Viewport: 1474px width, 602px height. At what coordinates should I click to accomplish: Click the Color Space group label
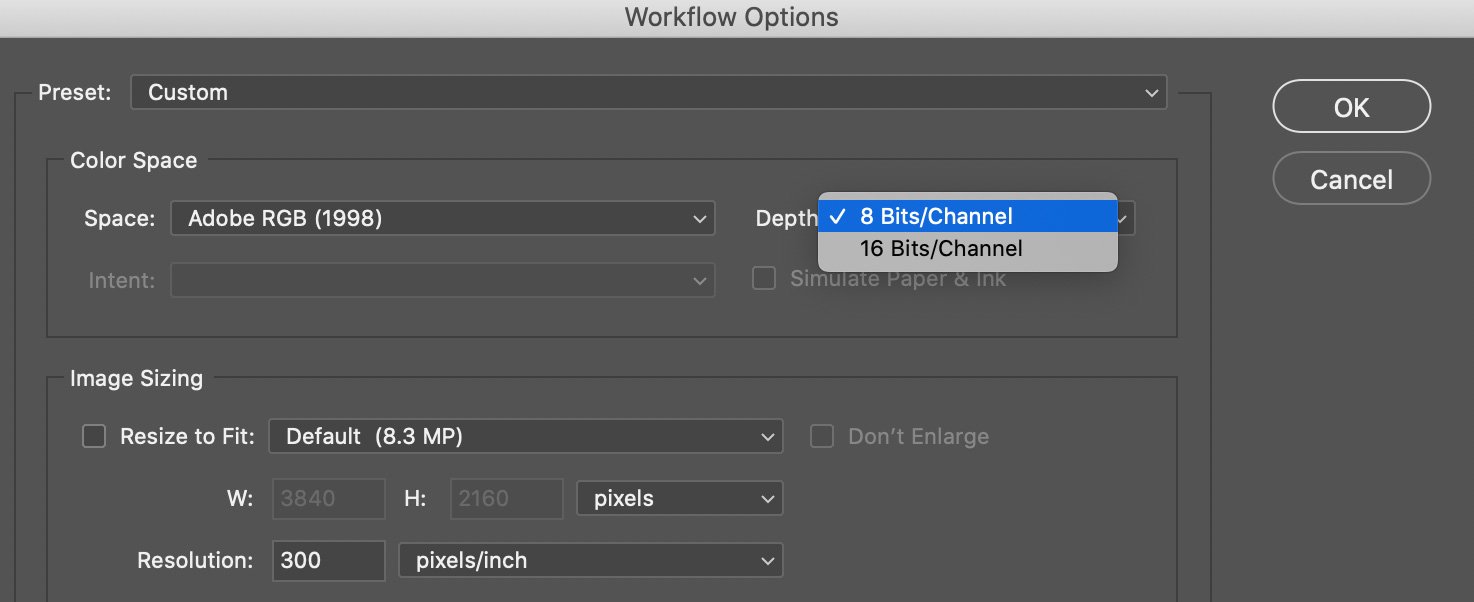click(x=134, y=160)
